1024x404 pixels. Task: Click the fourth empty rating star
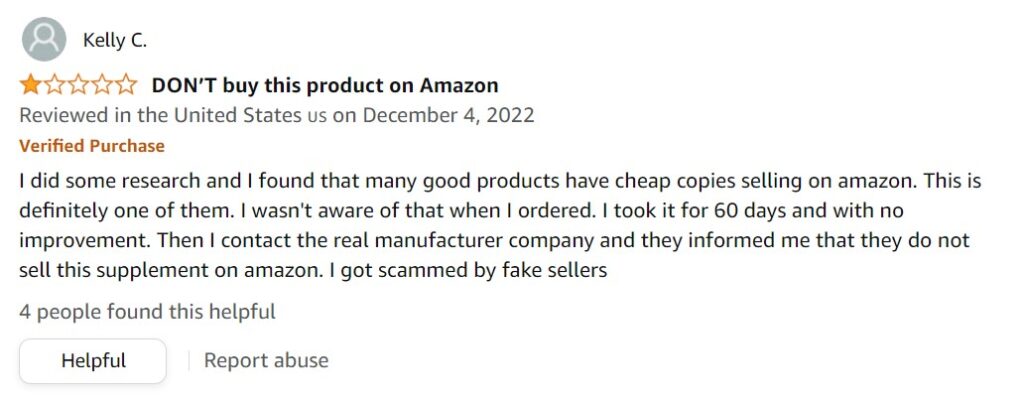click(x=102, y=85)
